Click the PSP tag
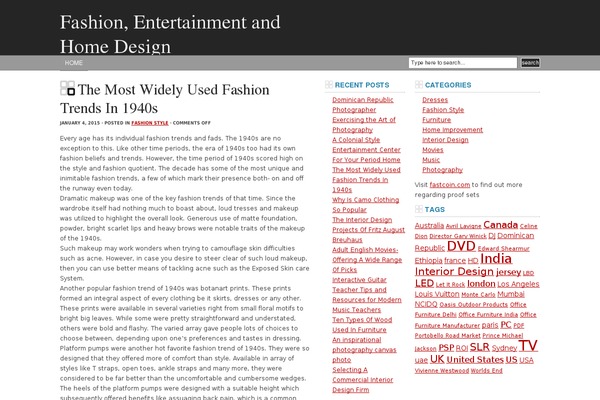 (x=446, y=348)
